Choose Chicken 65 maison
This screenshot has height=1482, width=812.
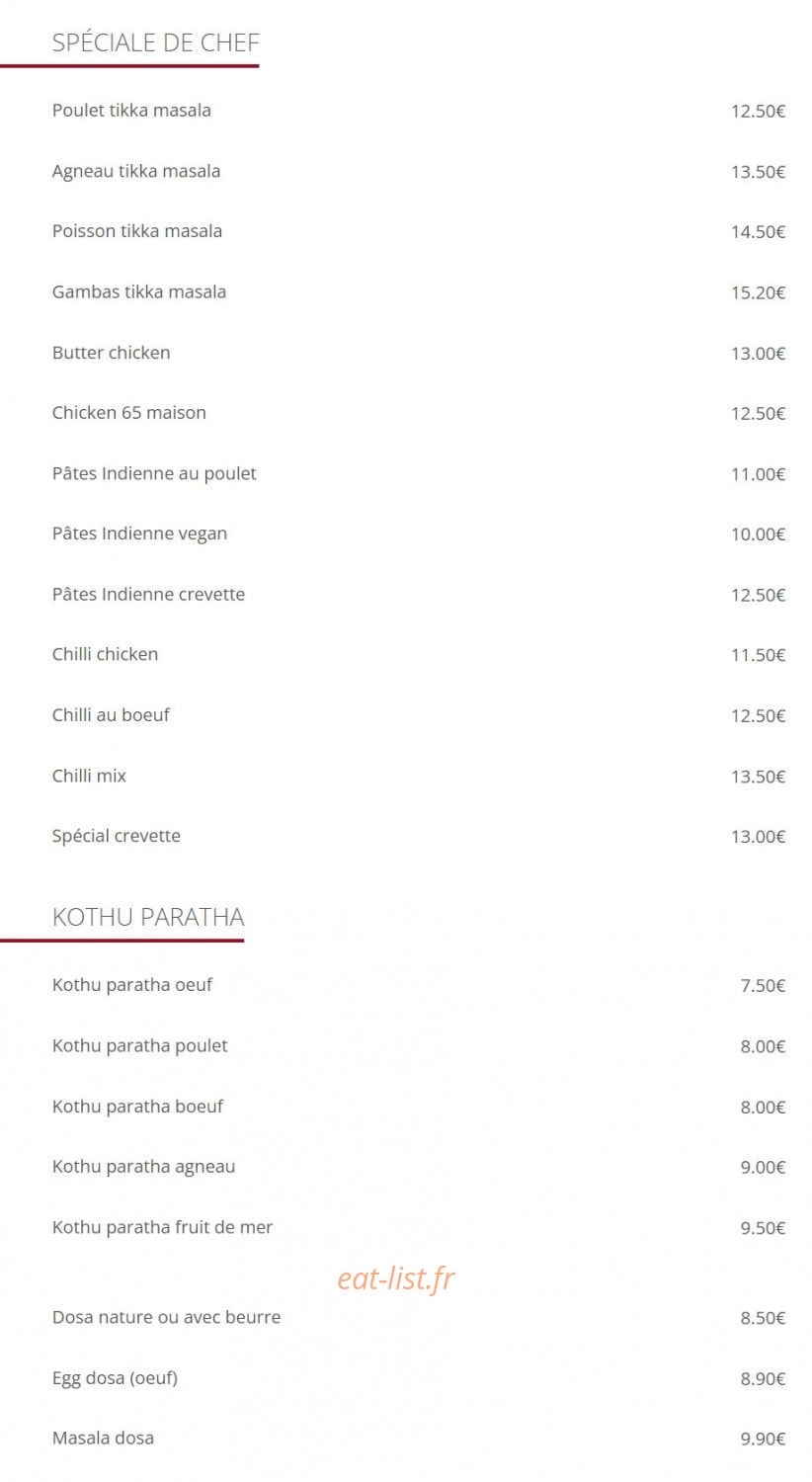129,413
